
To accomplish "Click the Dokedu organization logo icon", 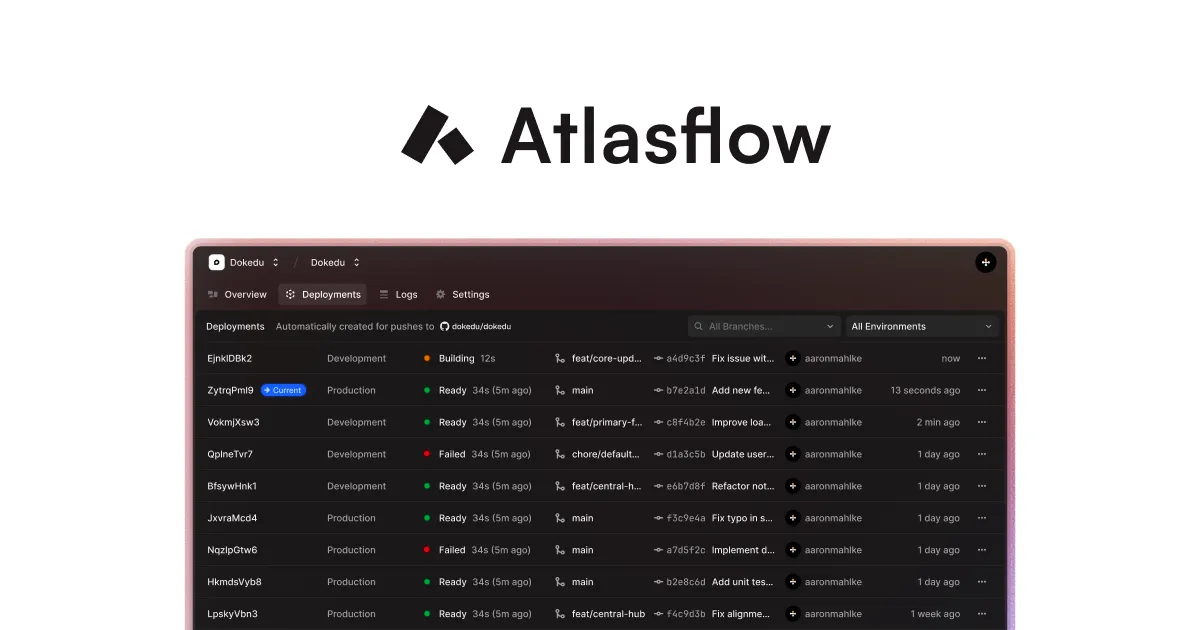I will (216, 262).
